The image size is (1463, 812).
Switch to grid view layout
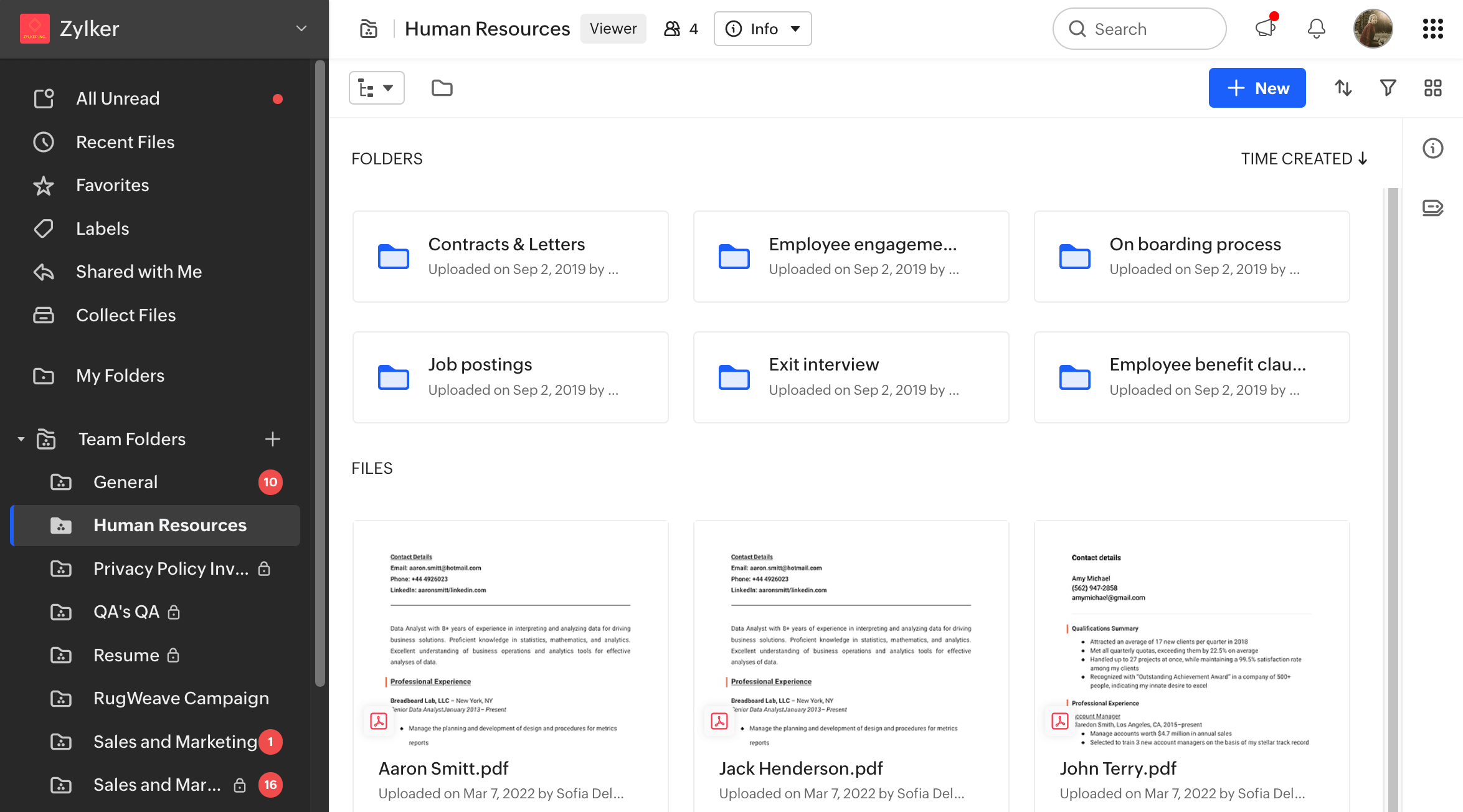tap(1432, 88)
